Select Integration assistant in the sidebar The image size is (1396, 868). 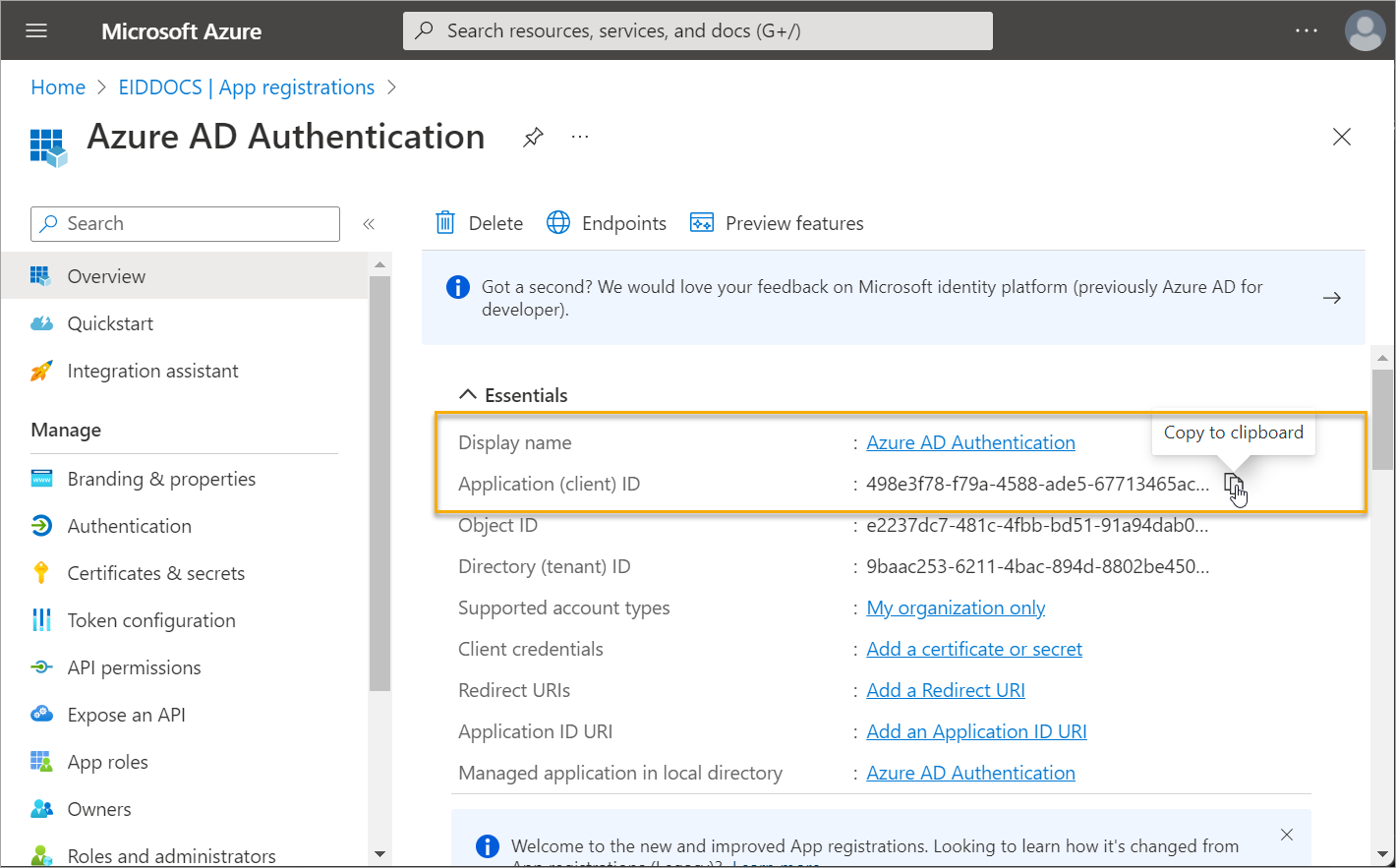click(152, 371)
